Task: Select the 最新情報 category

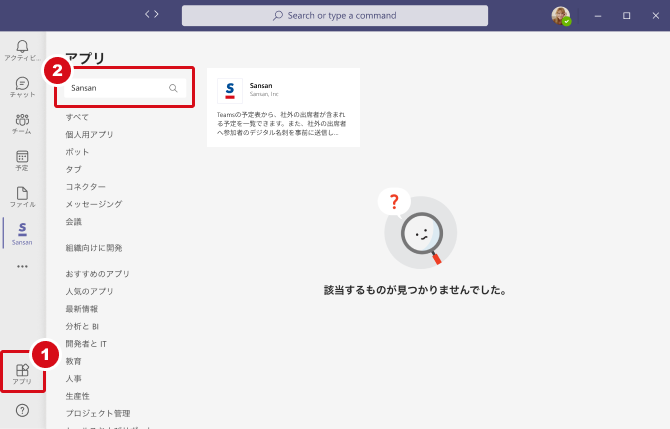Action: (81, 309)
